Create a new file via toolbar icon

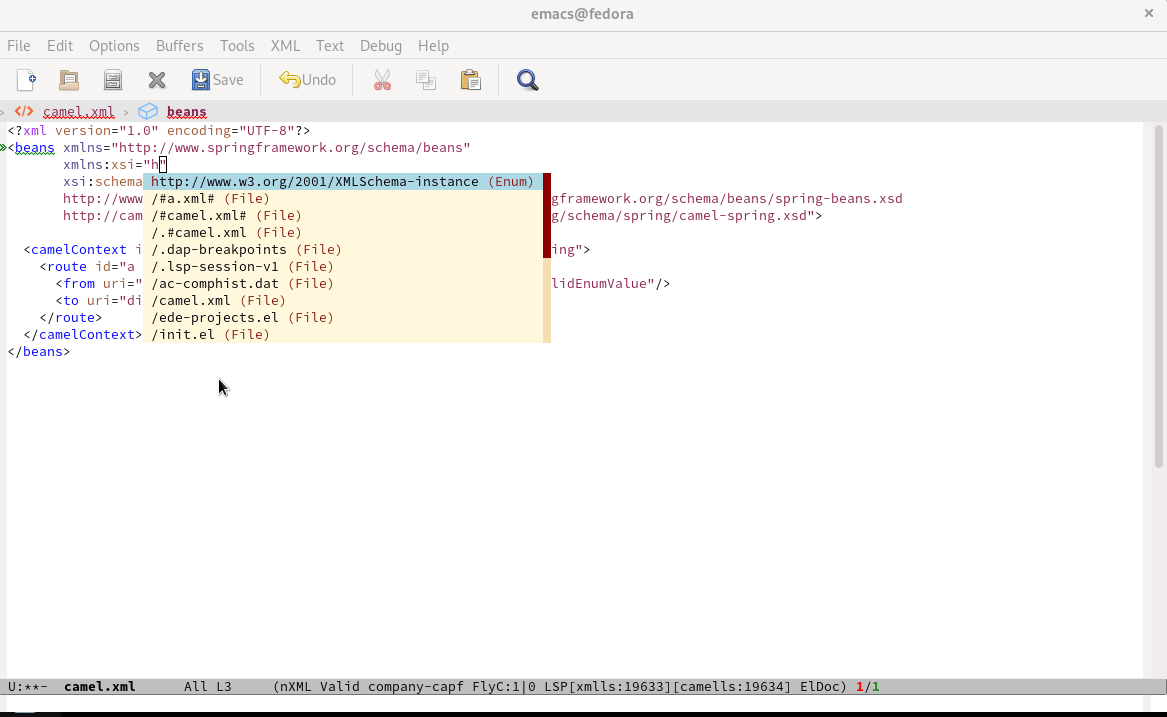pyautogui.click(x=25, y=79)
